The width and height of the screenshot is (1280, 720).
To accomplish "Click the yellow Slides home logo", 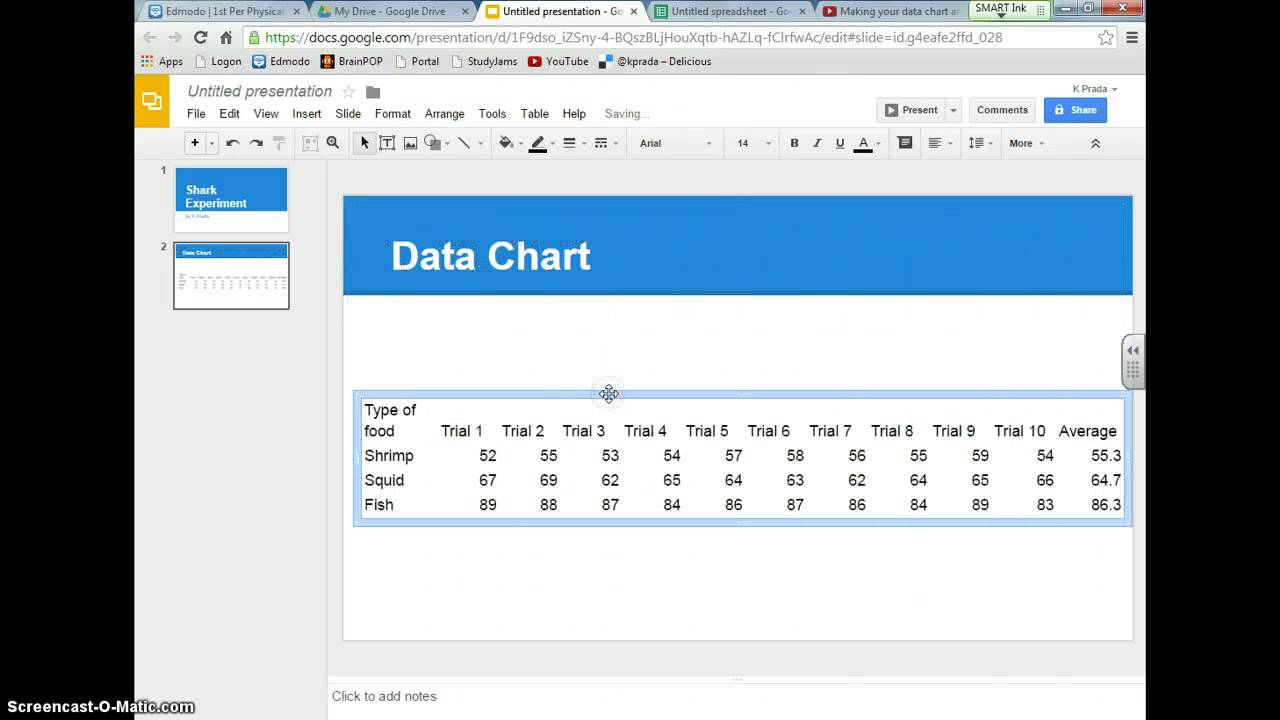I will point(152,101).
